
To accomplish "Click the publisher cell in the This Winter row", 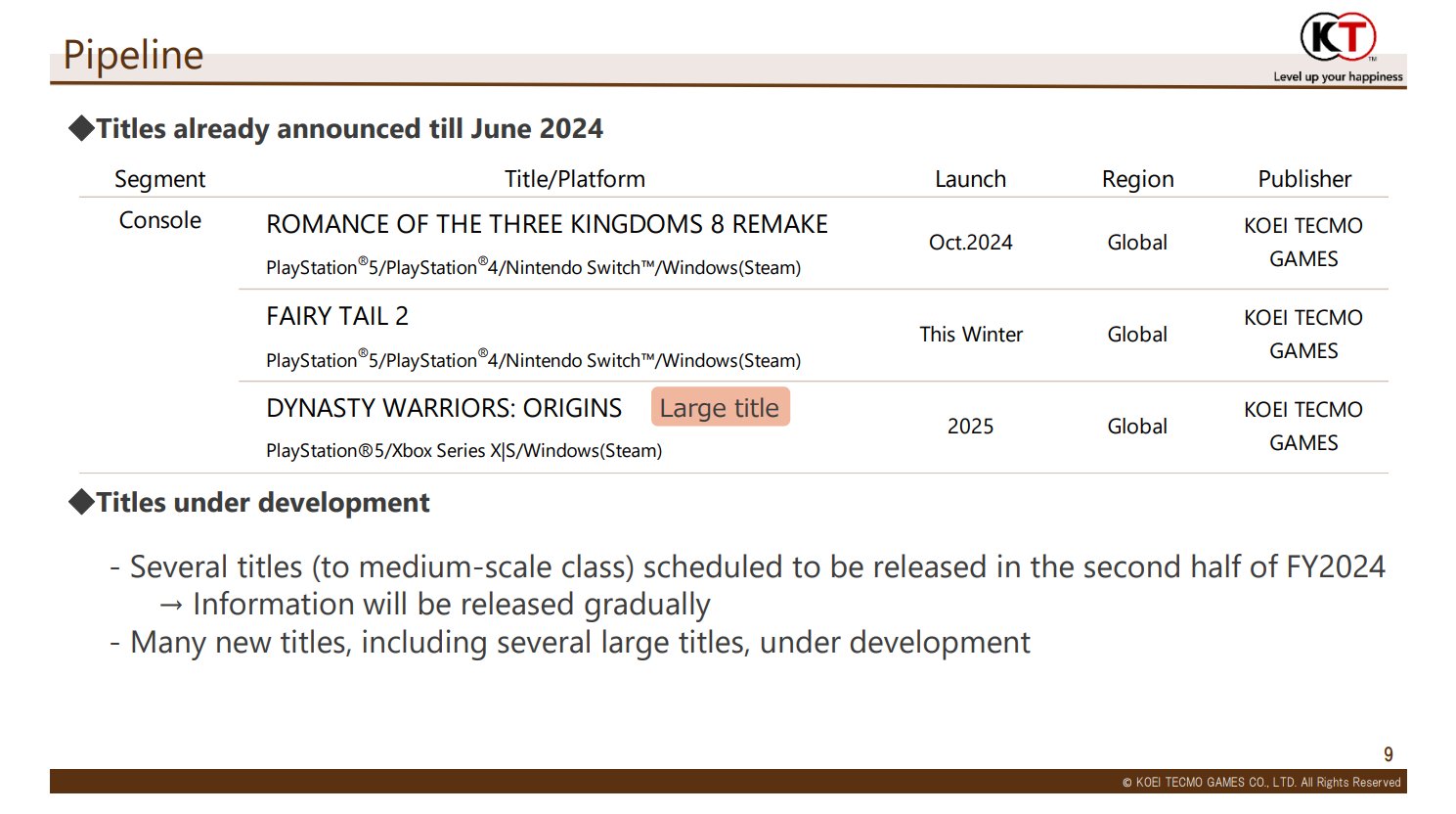I will [x=1303, y=335].
